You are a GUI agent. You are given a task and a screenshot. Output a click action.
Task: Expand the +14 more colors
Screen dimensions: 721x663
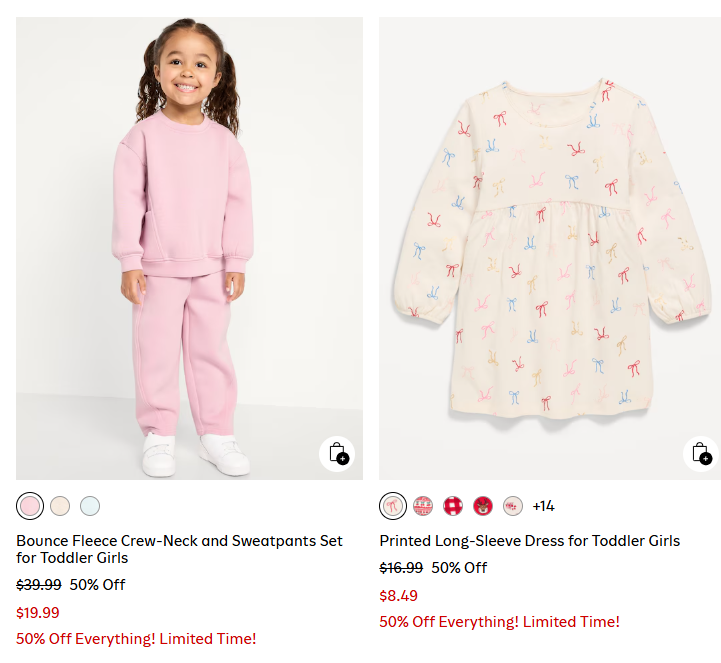click(x=543, y=506)
